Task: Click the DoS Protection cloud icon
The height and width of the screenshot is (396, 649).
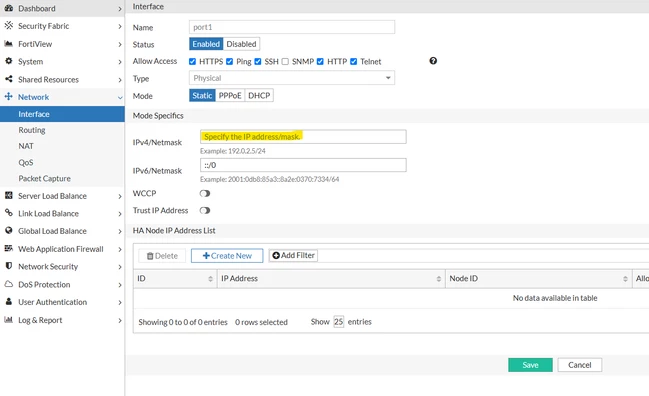Action: (8, 284)
